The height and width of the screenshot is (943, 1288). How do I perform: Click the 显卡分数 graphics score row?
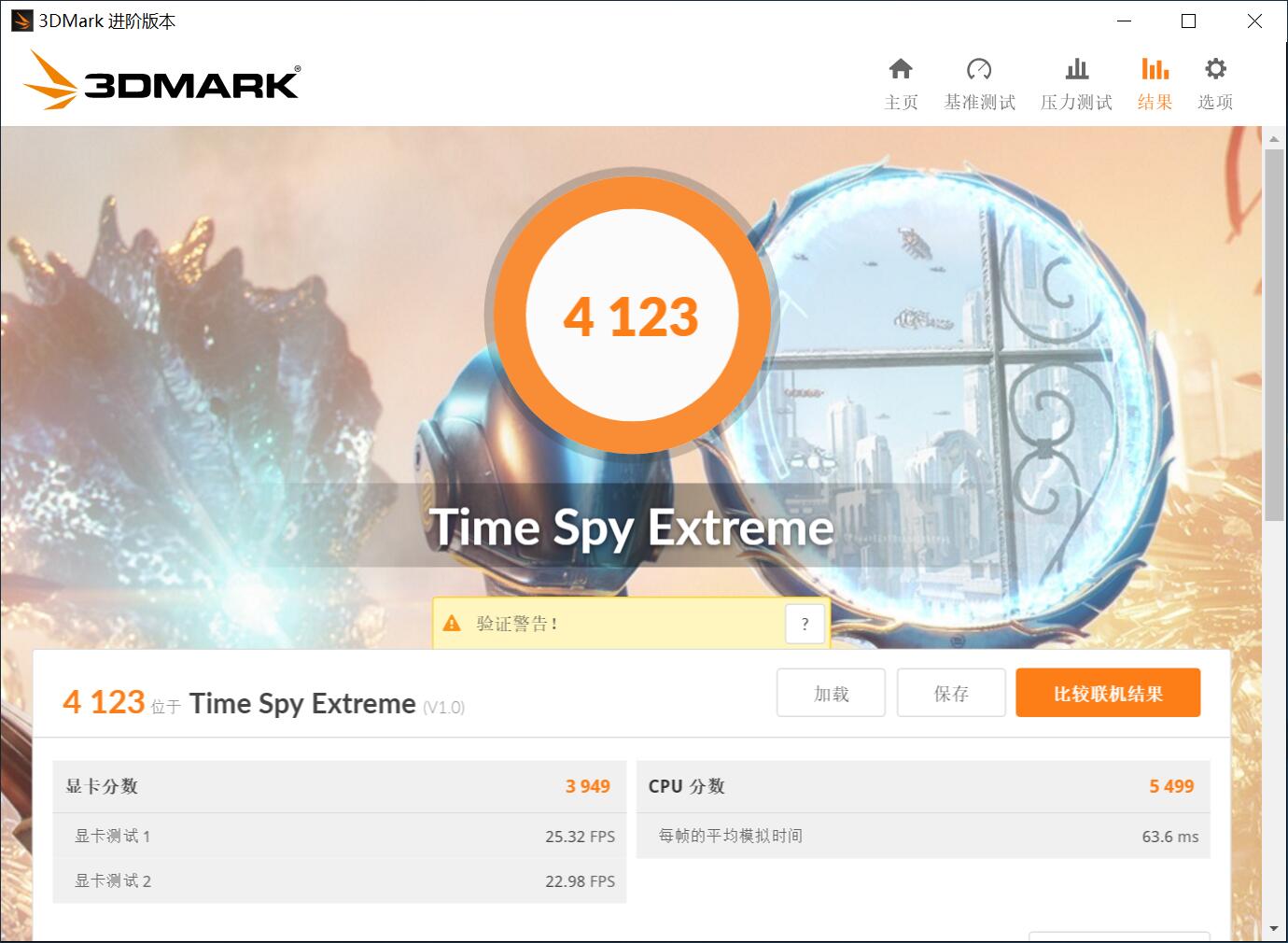point(340,786)
